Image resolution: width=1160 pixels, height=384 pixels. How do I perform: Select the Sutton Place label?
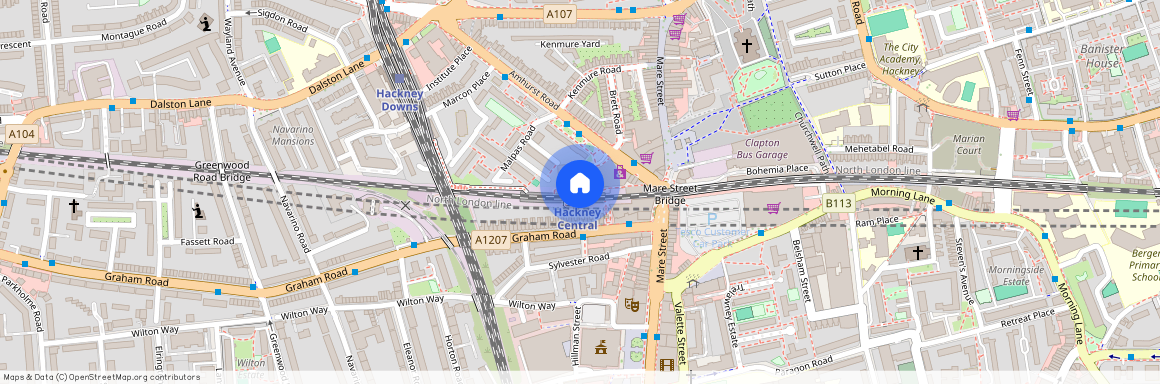(840, 71)
